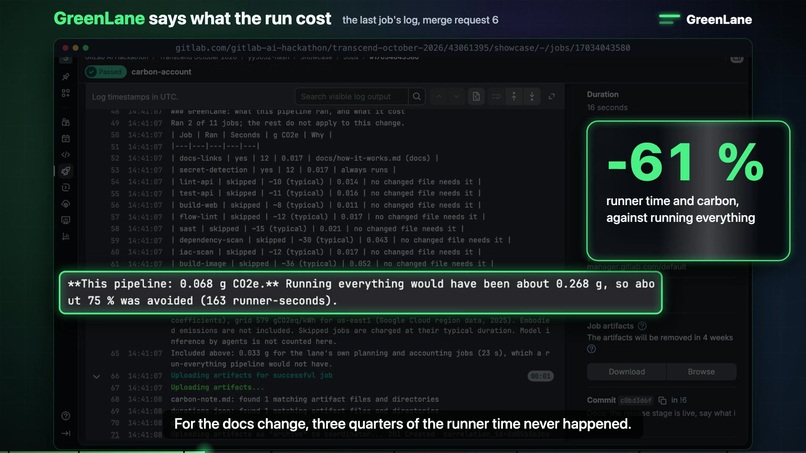Open commit c0bd3d6f link
The image size is (806, 453).
[636, 400]
